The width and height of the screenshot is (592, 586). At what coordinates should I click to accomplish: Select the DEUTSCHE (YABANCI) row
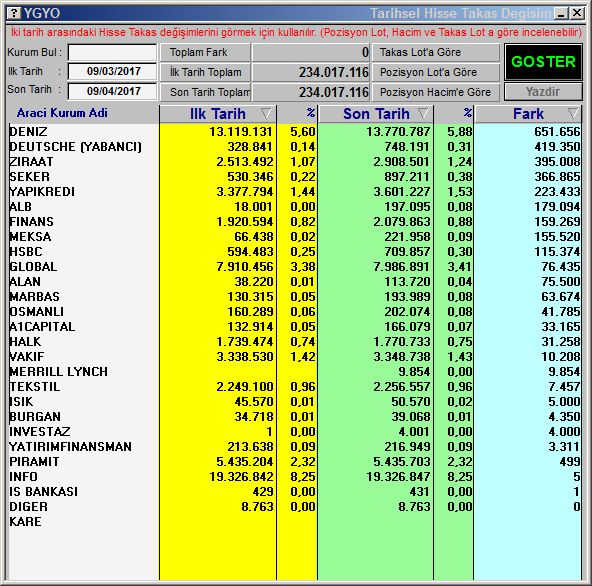click(x=294, y=146)
